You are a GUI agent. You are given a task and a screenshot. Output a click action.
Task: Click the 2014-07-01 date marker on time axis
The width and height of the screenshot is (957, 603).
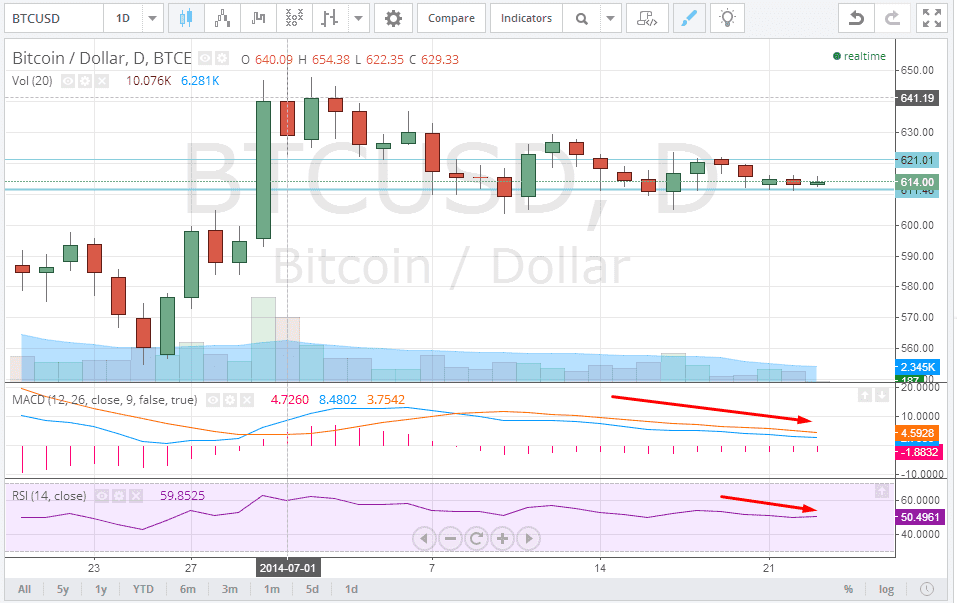click(287, 568)
